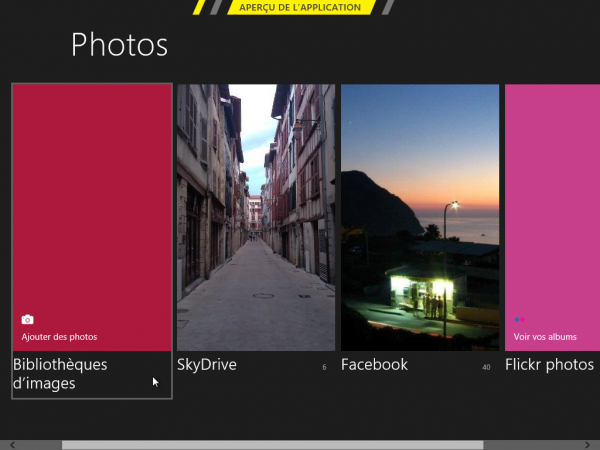This screenshot has width=600, height=450.
Task: Click the SkyDrive label text
Action: (x=207, y=365)
